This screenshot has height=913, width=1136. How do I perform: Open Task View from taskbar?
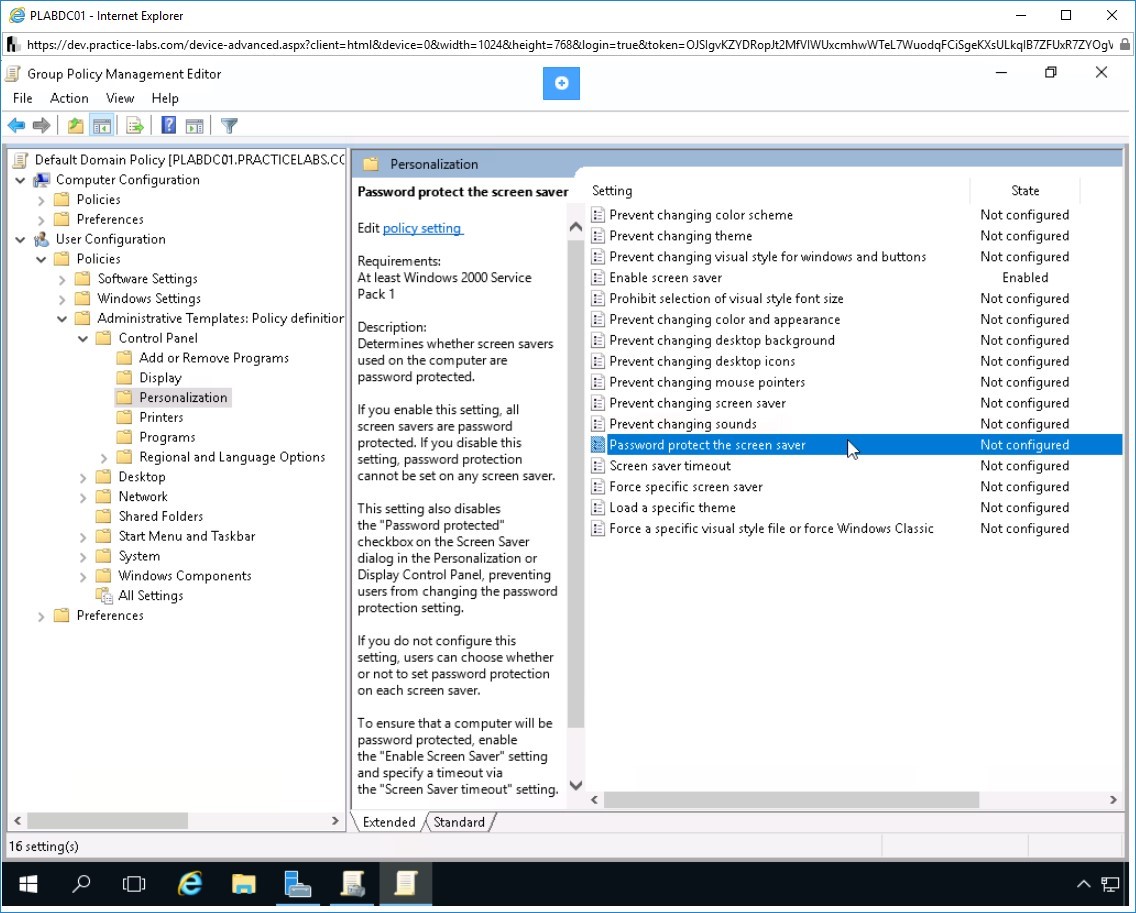click(134, 883)
